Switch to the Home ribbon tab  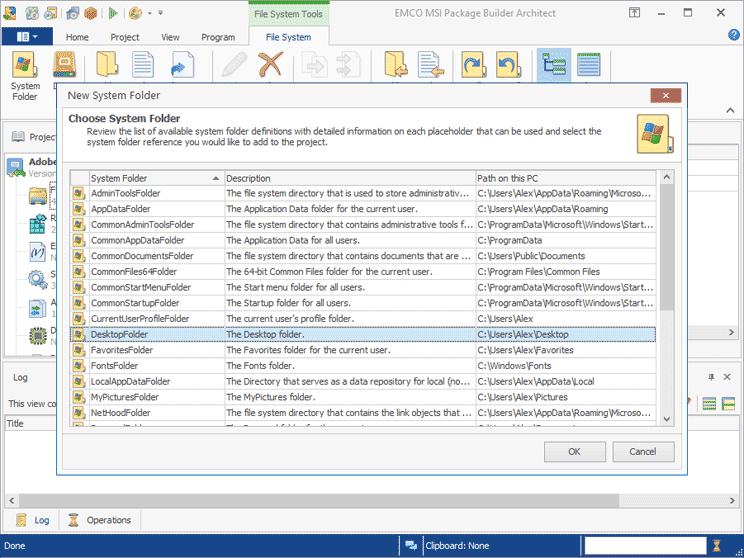point(77,37)
